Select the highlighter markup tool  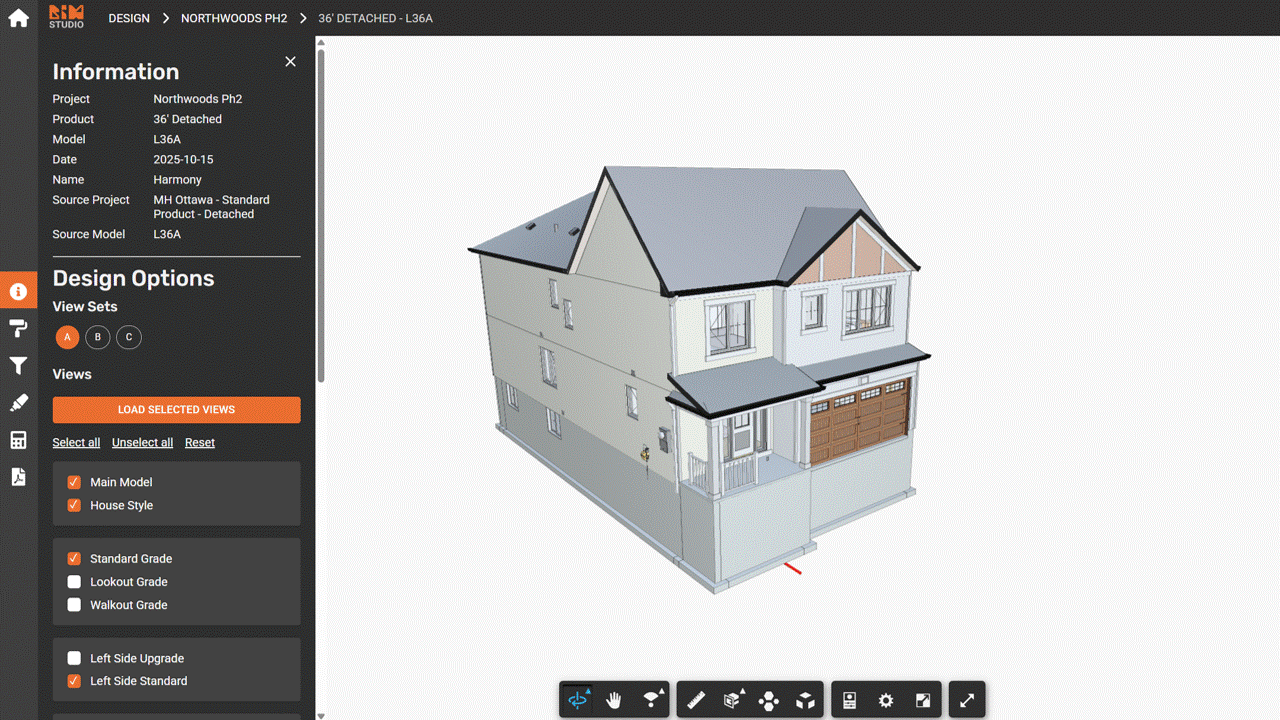(x=18, y=402)
